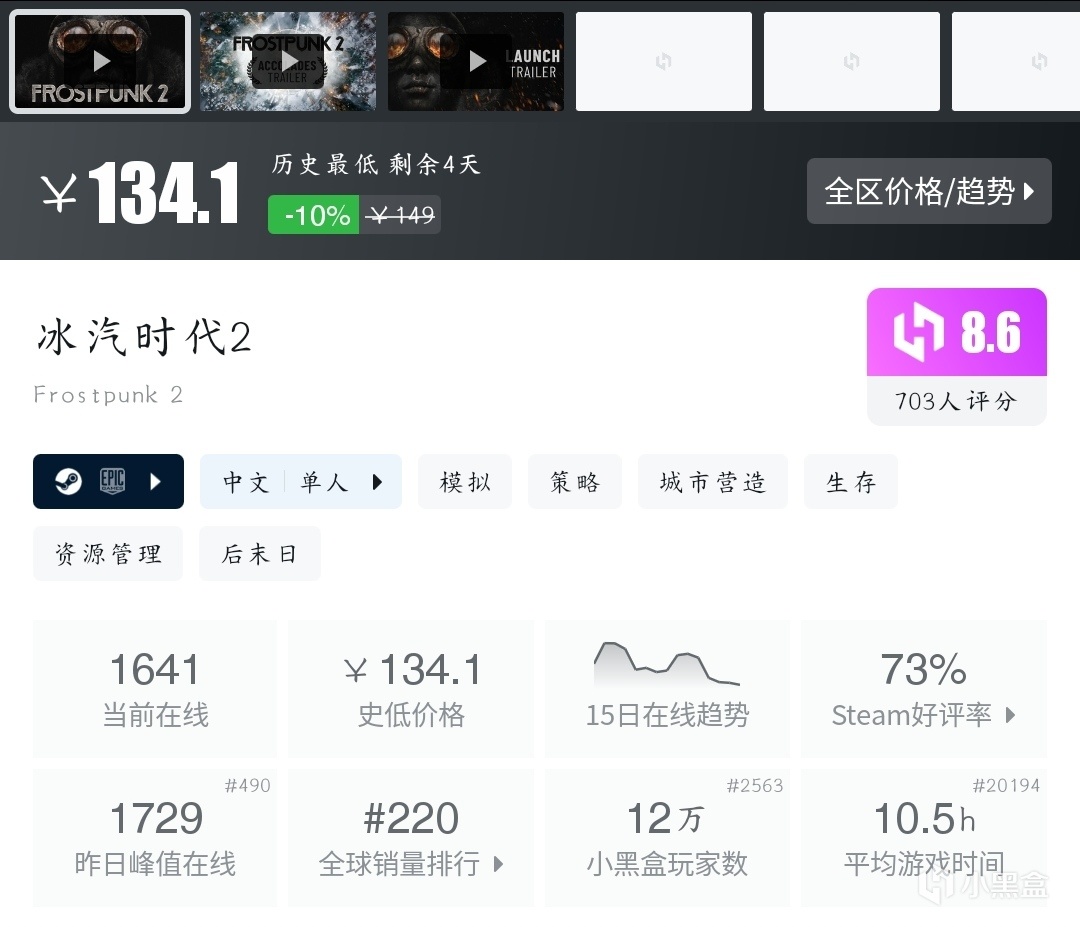Click the #20194 rank label
This screenshot has width=1080, height=927.
[x=1006, y=785]
